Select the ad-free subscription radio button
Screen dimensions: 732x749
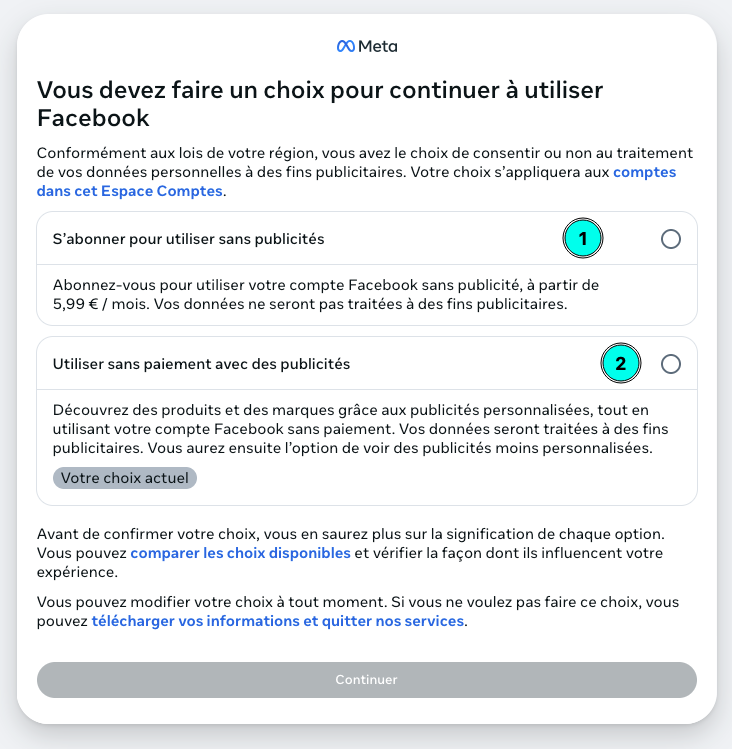(671, 239)
